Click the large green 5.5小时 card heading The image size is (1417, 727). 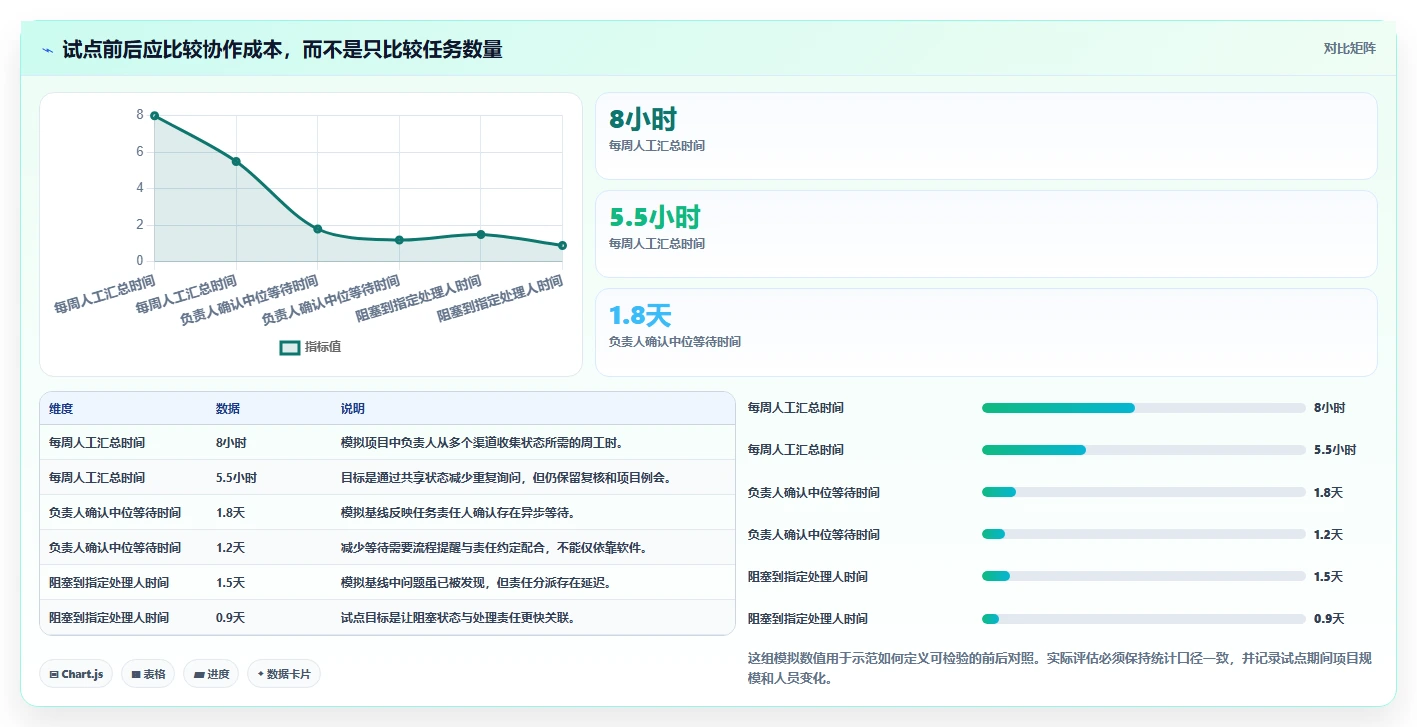(655, 218)
